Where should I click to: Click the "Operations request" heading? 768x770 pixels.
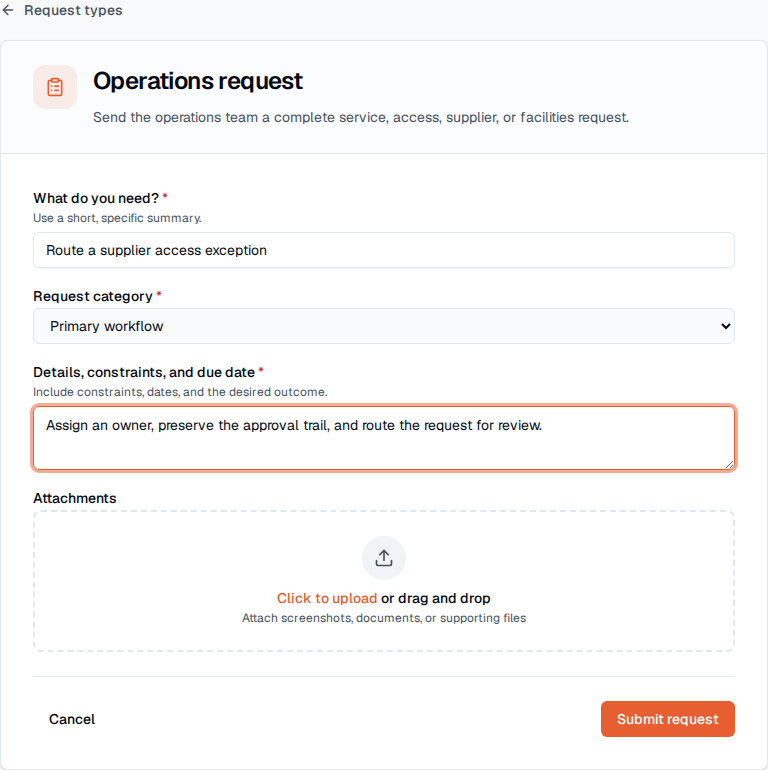[x=198, y=81]
